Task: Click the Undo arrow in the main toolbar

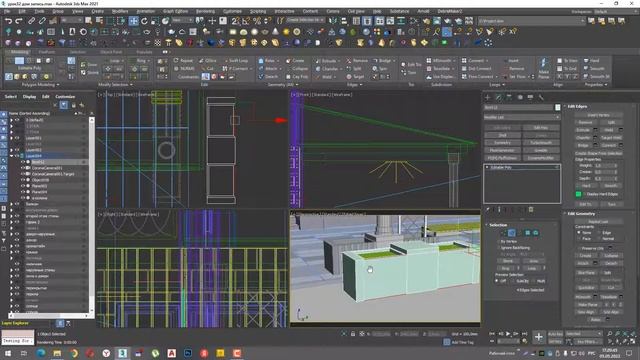Action: [8, 20]
